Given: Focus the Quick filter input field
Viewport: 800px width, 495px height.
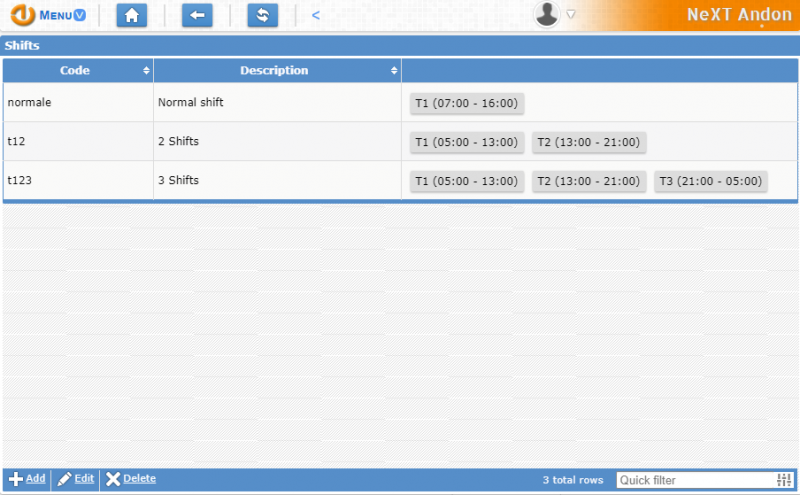Looking at the screenshot, I should [x=695, y=480].
